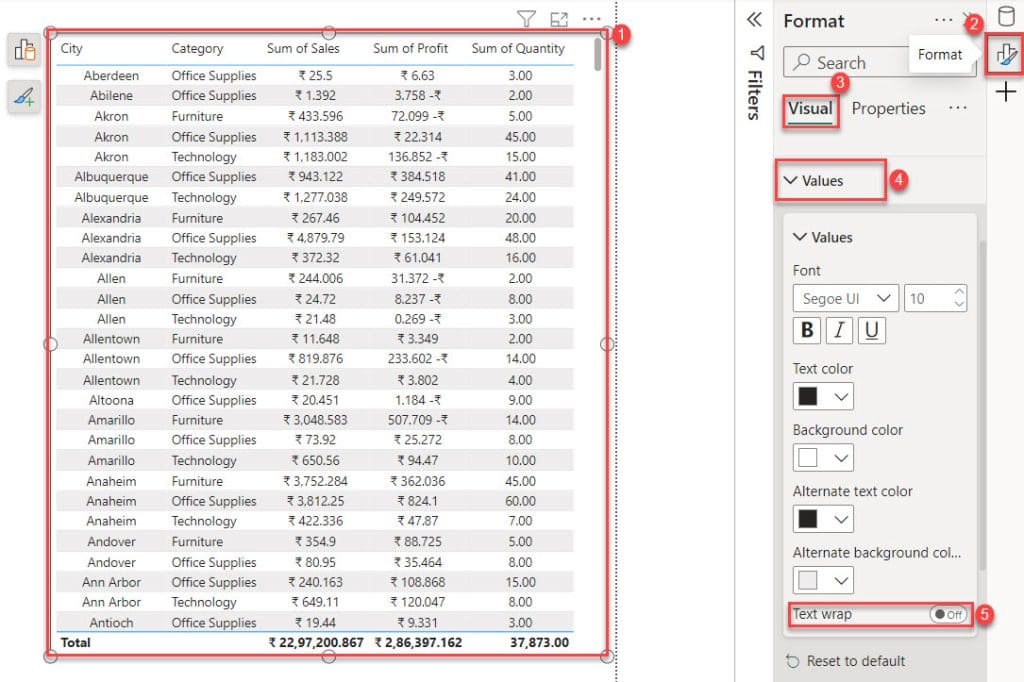Image resolution: width=1024 pixels, height=682 pixels.
Task: Click the format brush icon beside the table
Action: click(24, 97)
